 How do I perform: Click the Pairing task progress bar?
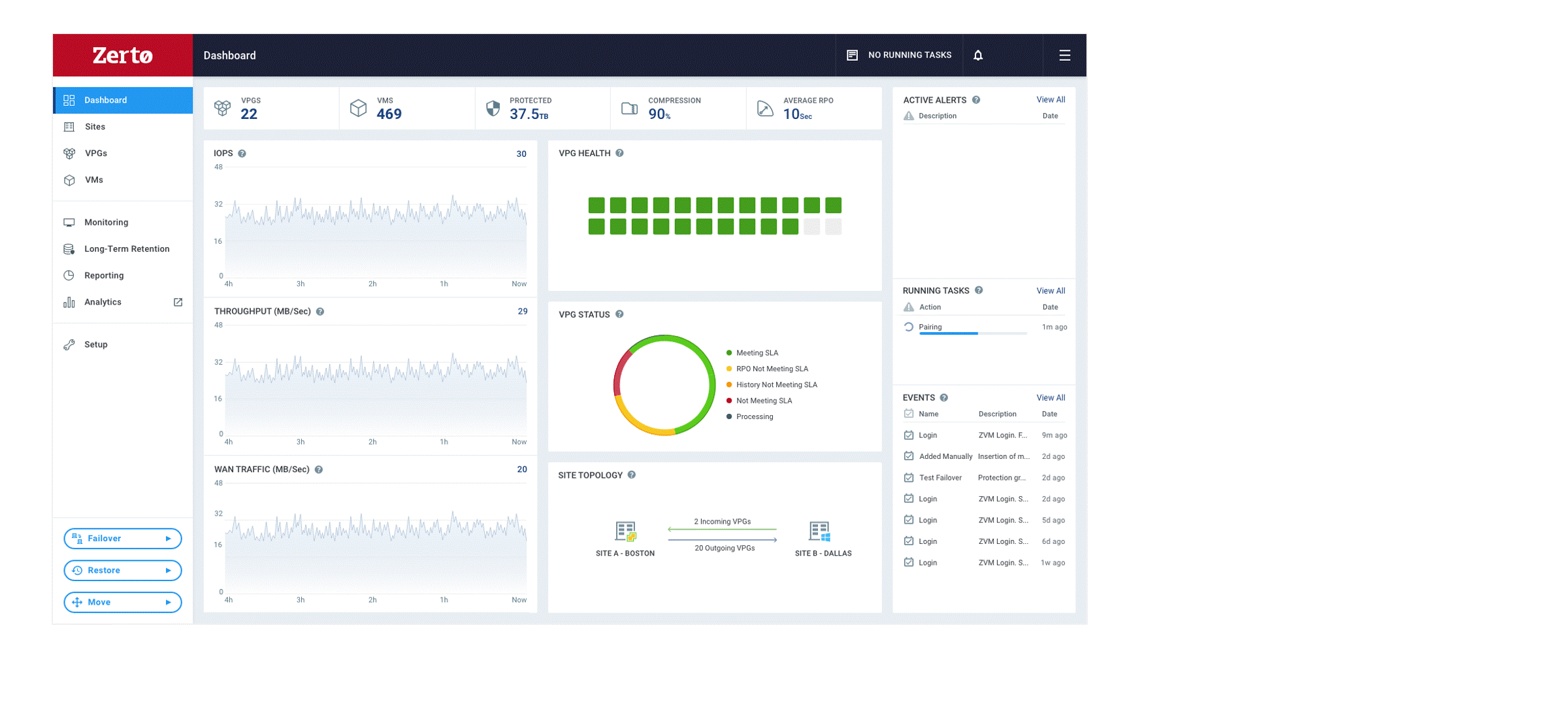coord(972,333)
